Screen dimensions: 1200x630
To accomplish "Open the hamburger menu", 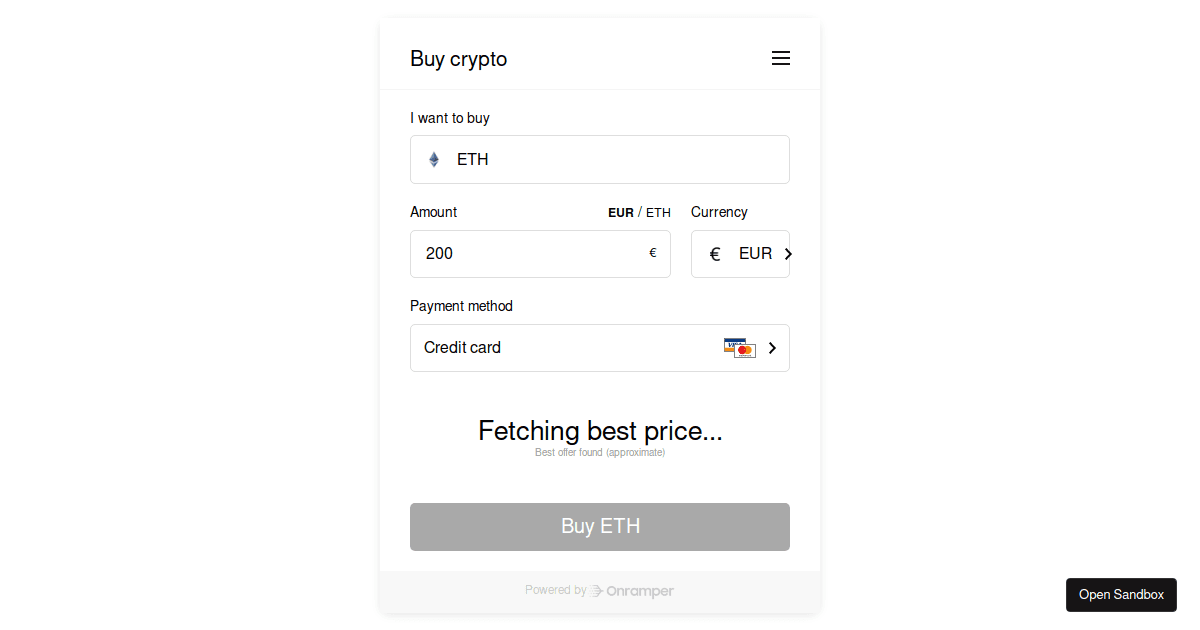I will coord(781,59).
